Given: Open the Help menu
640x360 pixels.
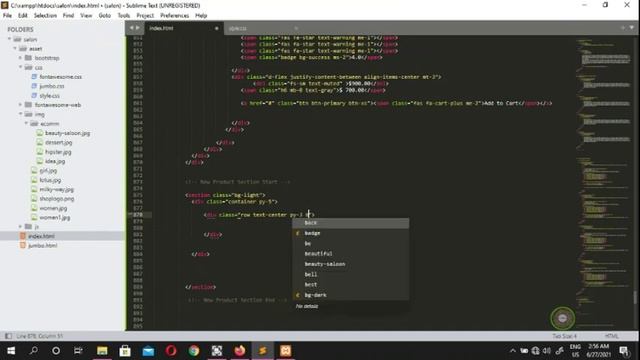Looking at the screenshot, I should tap(201, 16).
